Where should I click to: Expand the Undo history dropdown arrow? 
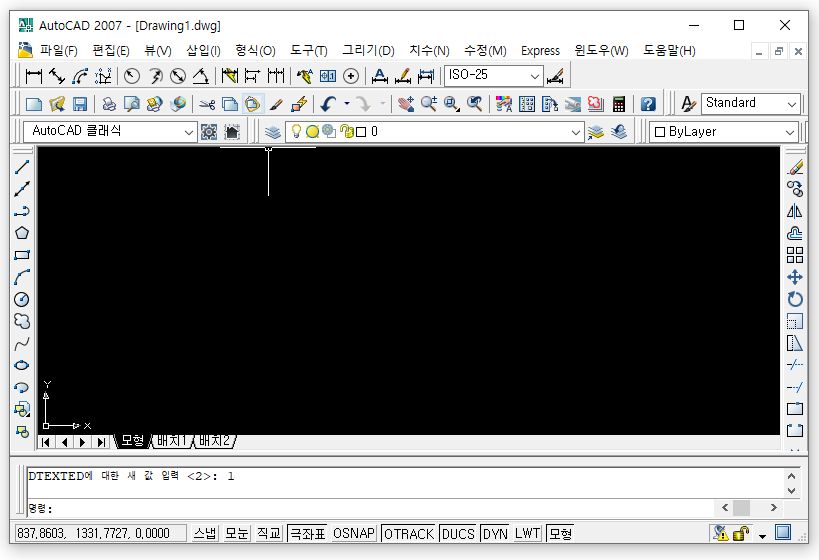[x=347, y=104]
